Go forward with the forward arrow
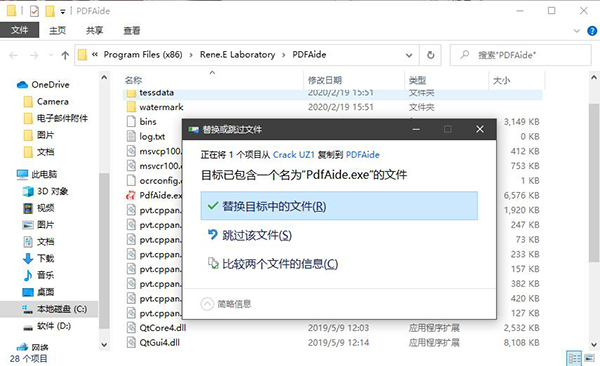 click(x=34, y=56)
